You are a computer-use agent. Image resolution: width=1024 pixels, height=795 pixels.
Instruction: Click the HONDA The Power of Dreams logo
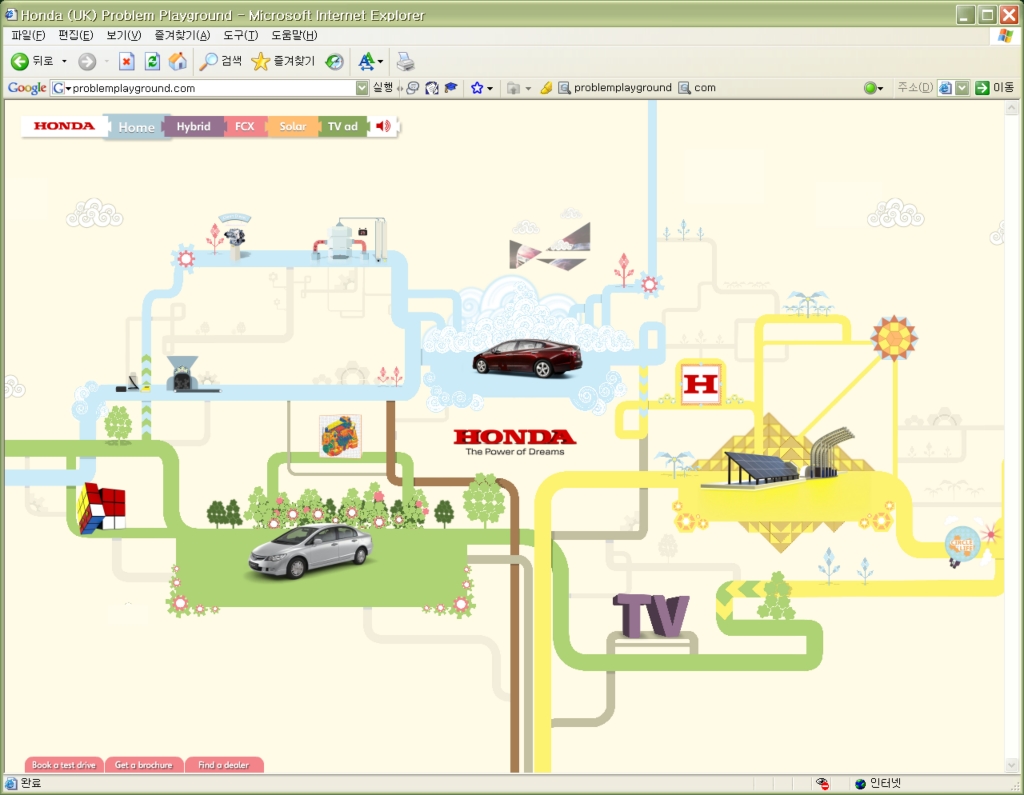(515, 442)
